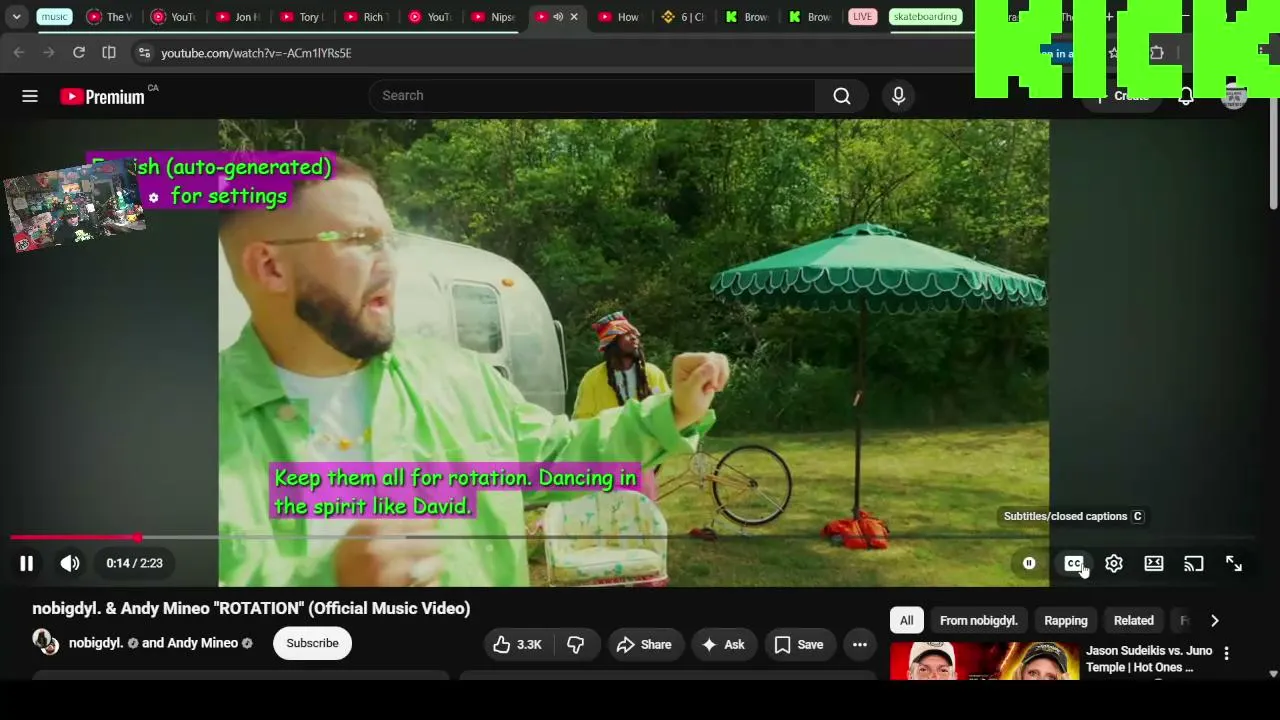Viewport: 1280px width, 720px height.
Task: Open the music tab group
Action: click(x=54, y=17)
